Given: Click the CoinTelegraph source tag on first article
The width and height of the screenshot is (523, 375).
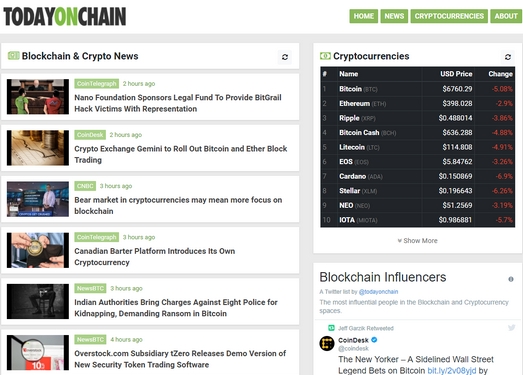Looking at the screenshot, I should 96,83.
